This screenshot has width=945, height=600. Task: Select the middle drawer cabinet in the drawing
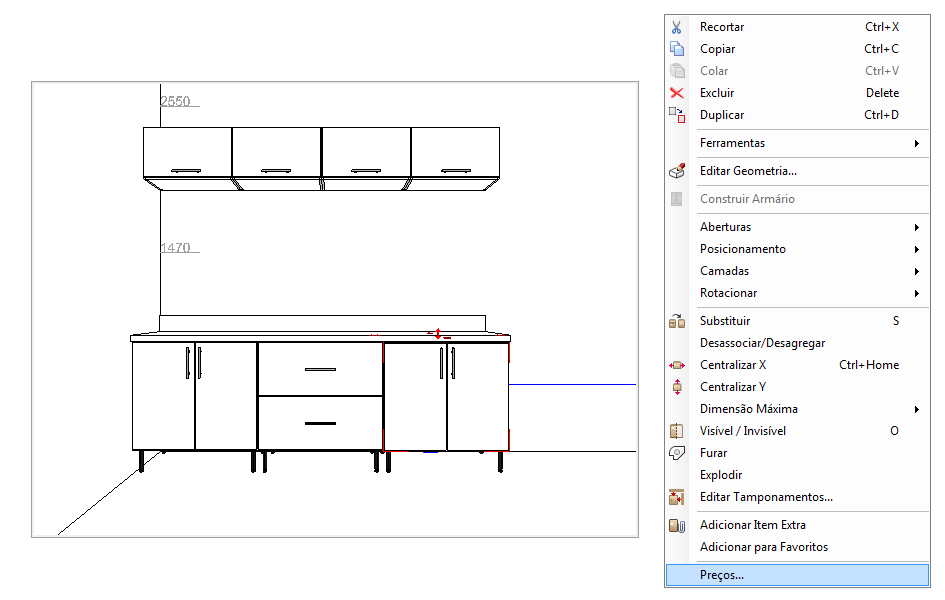point(320,396)
